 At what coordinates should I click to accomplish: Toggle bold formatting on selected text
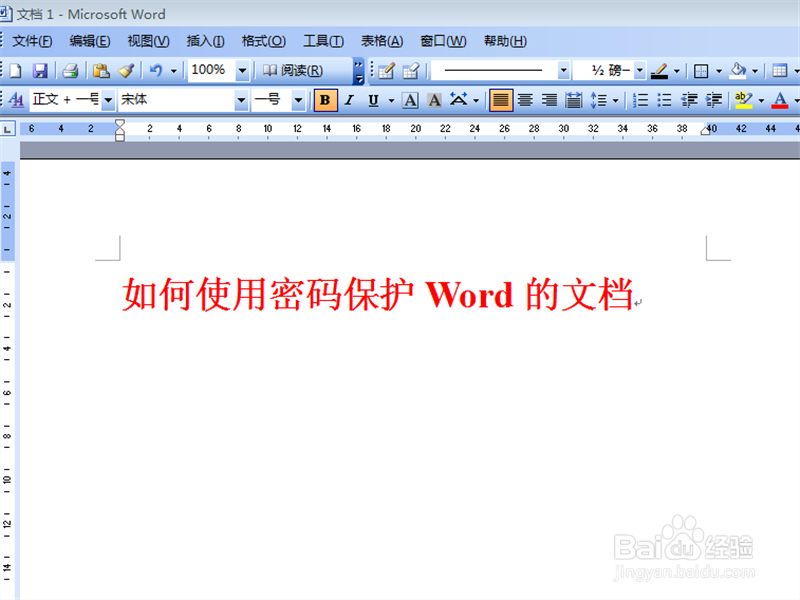pyautogui.click(x=325, y=100)
